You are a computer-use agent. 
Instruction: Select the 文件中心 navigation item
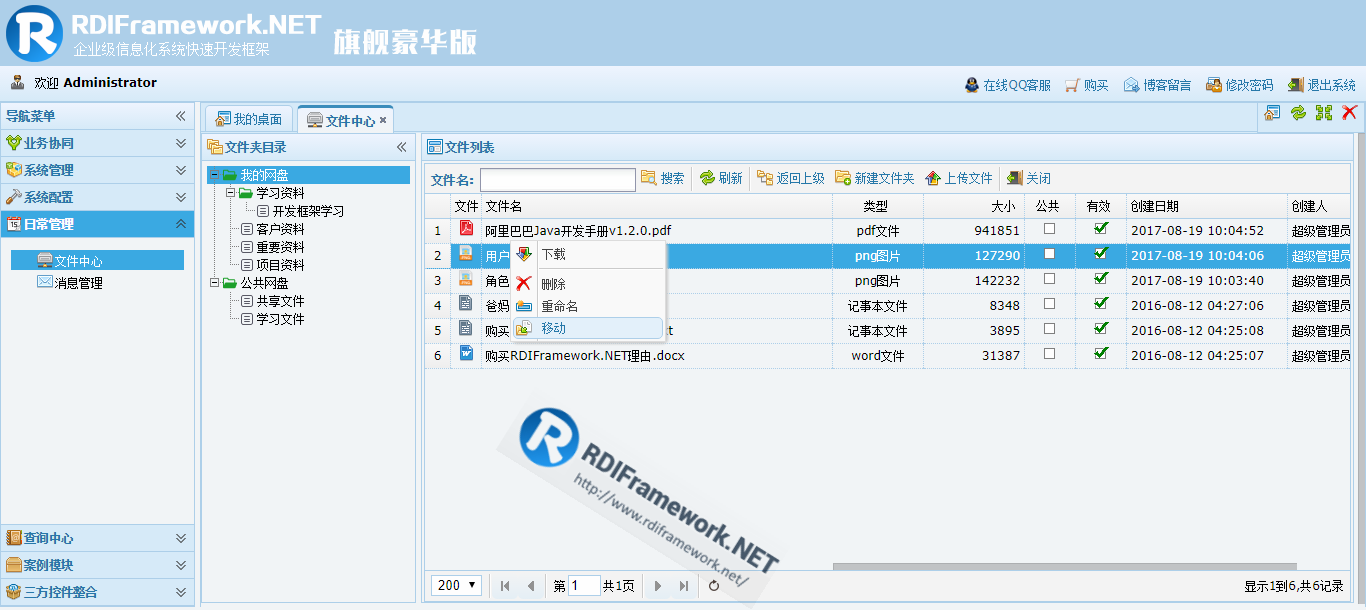97,260
